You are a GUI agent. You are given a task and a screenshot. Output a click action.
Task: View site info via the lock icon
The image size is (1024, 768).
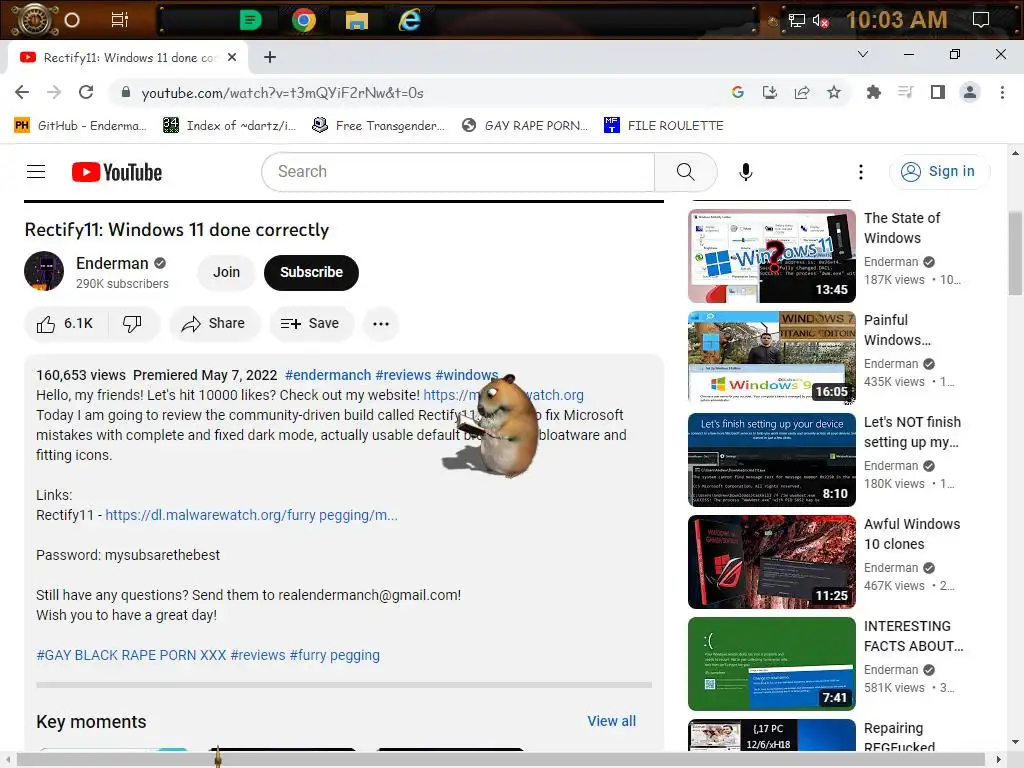click(x=126, y=93)
